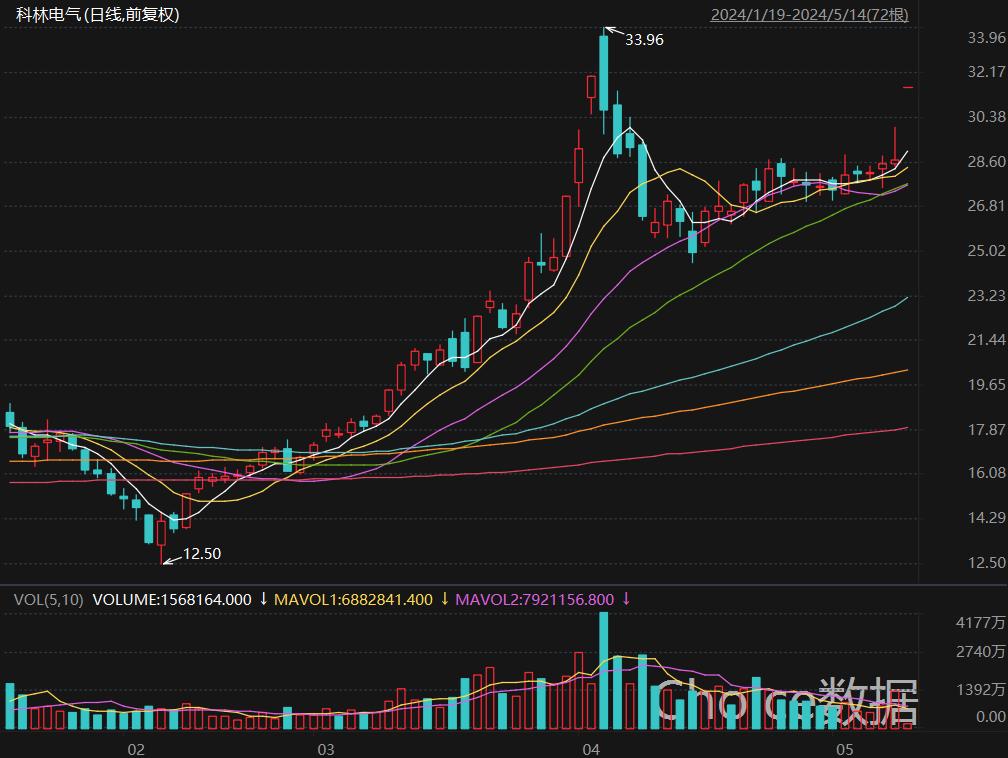Click the 04 month marker on time axis

591,749
